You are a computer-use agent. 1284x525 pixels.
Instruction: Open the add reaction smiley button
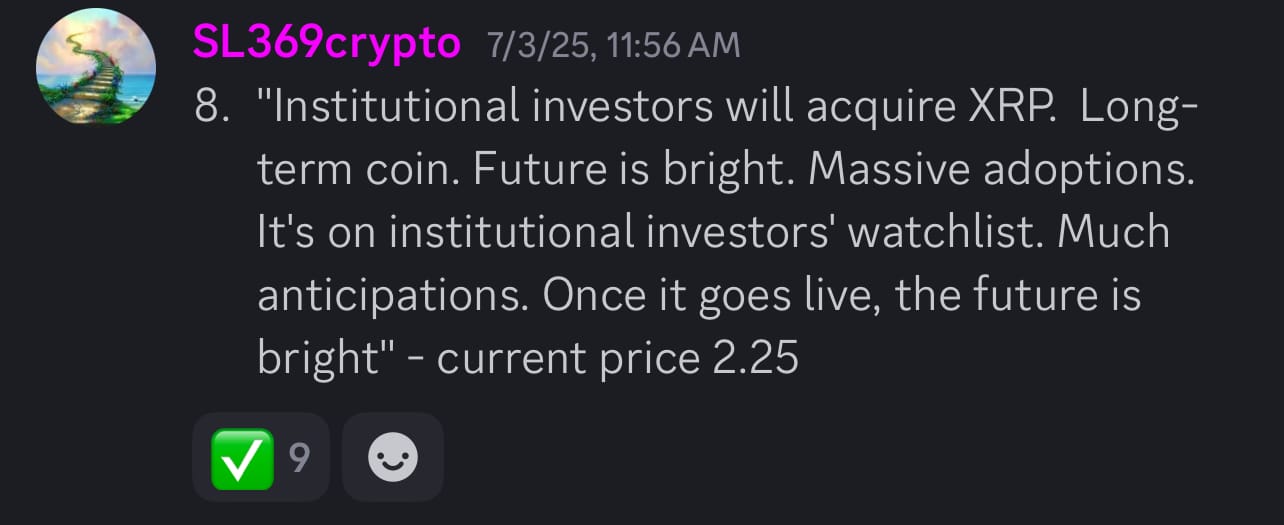pos(393,458)
